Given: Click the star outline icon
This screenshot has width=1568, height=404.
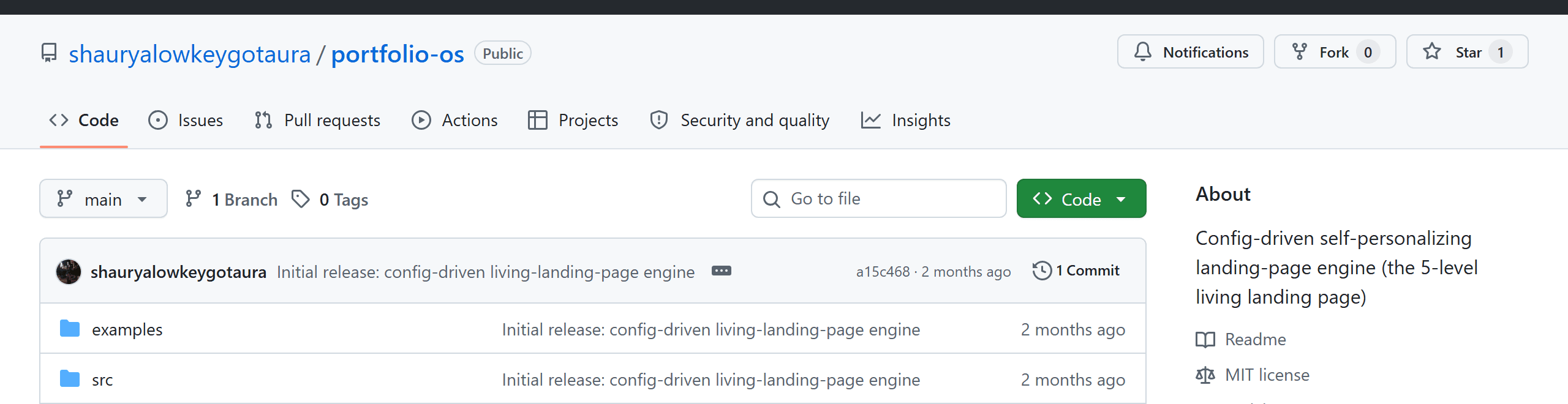Looking at the screenshot, I should (x=1432, y=51).
